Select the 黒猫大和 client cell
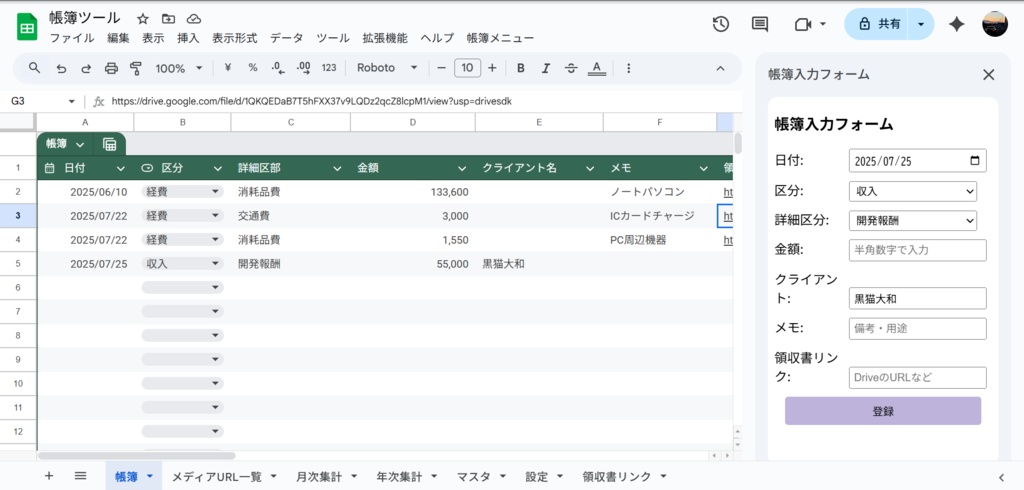The image size is (1024, 490). [539, 264]
